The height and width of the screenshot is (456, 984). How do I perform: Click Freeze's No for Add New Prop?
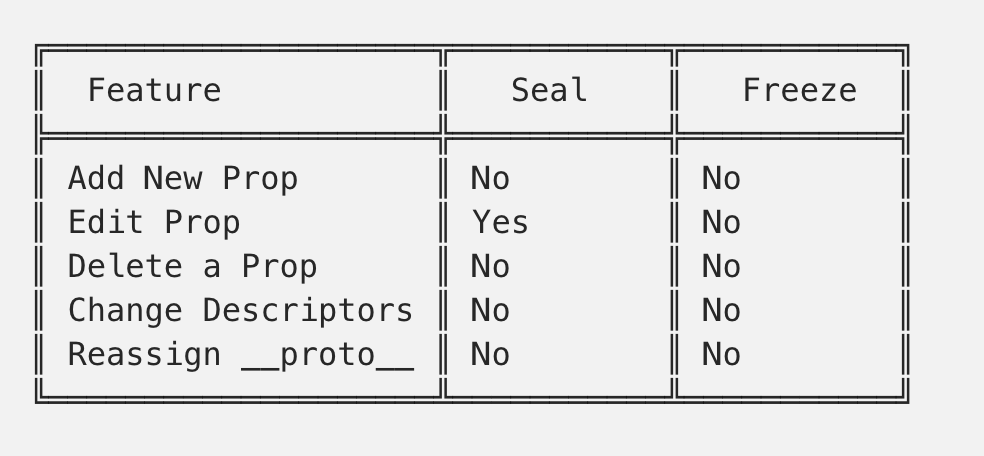[x=721, y=179]
